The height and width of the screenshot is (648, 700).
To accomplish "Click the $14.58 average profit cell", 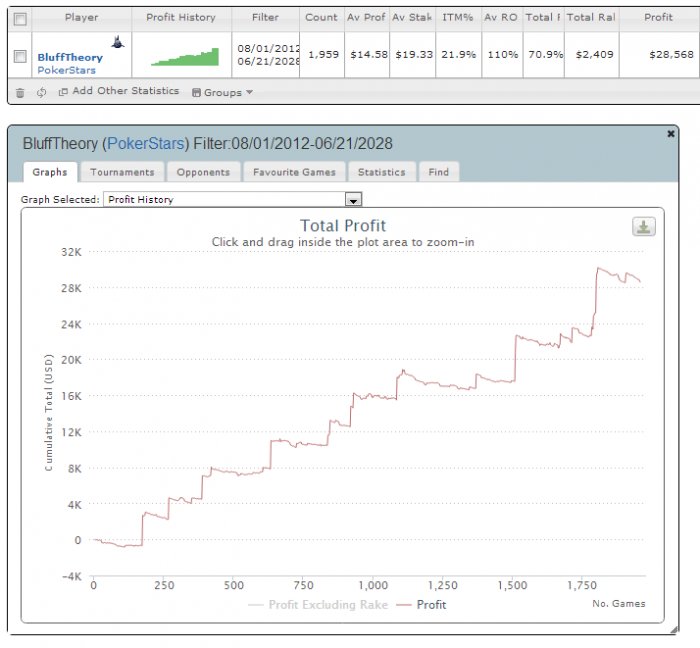I will pos(369,54).
